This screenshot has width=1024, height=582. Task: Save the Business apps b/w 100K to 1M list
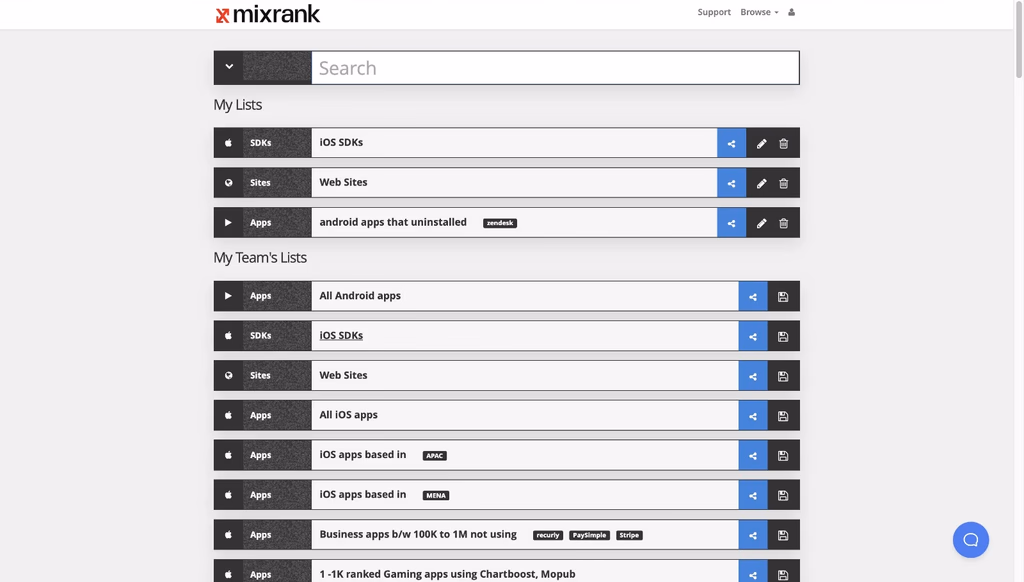click(x=783, y=536)
